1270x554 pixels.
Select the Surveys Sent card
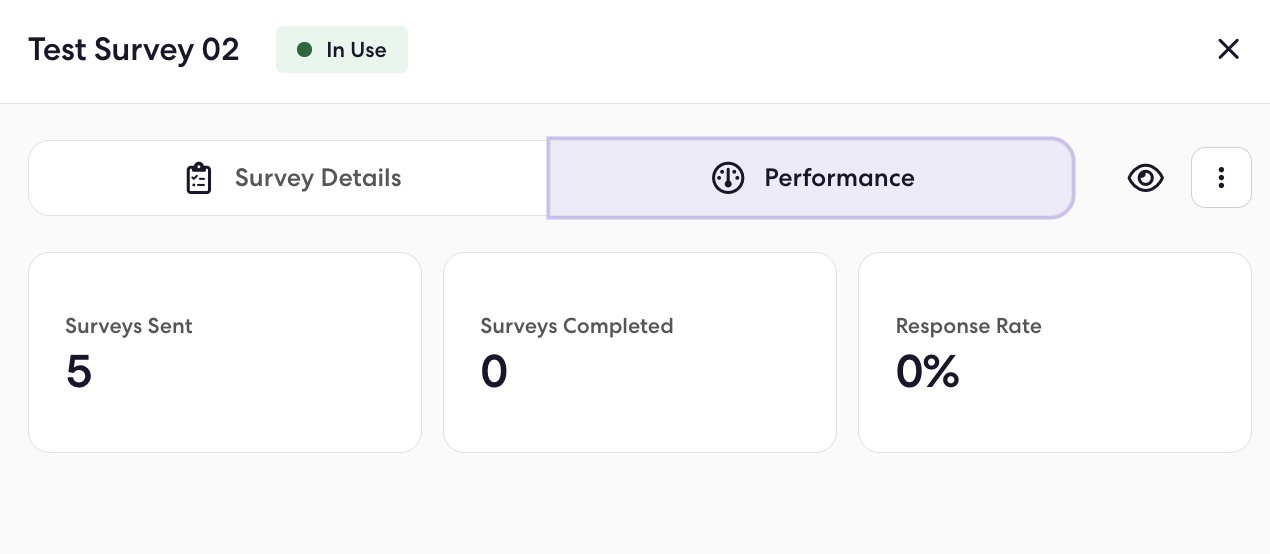225,352
